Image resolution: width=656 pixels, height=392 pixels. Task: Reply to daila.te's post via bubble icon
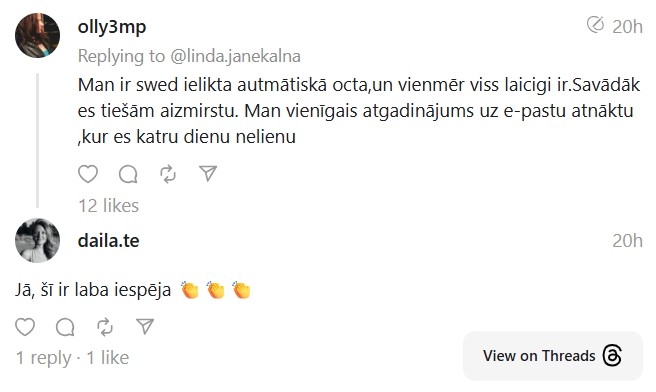(65, 327)
